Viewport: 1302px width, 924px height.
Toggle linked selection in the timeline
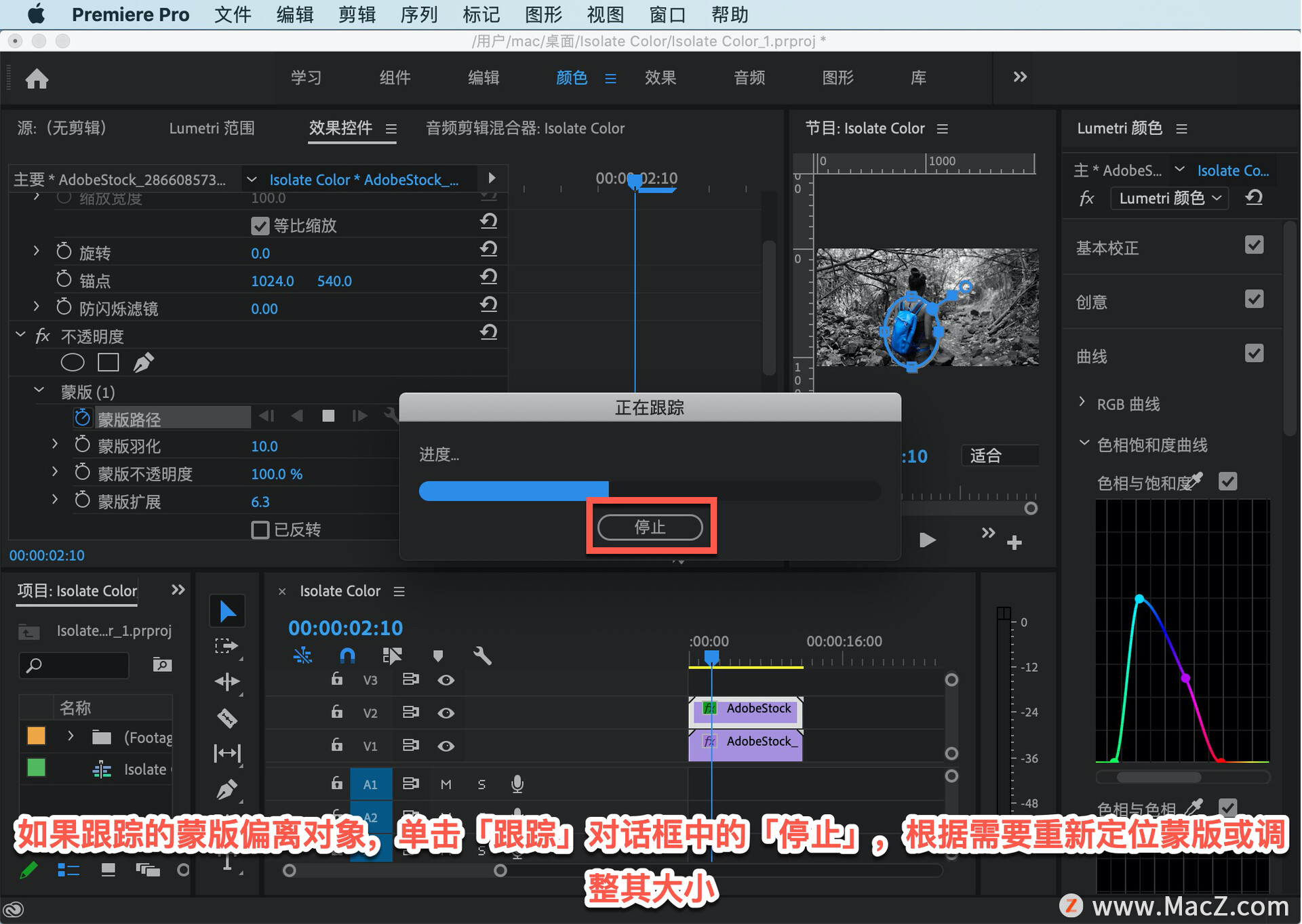pyautogui.click(x=392, y=656)
